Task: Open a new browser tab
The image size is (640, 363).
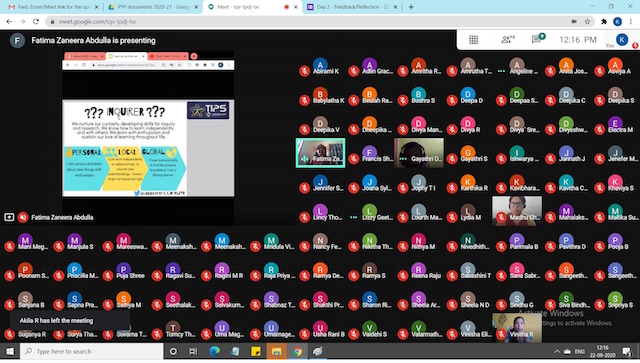Action: [411, 7]
